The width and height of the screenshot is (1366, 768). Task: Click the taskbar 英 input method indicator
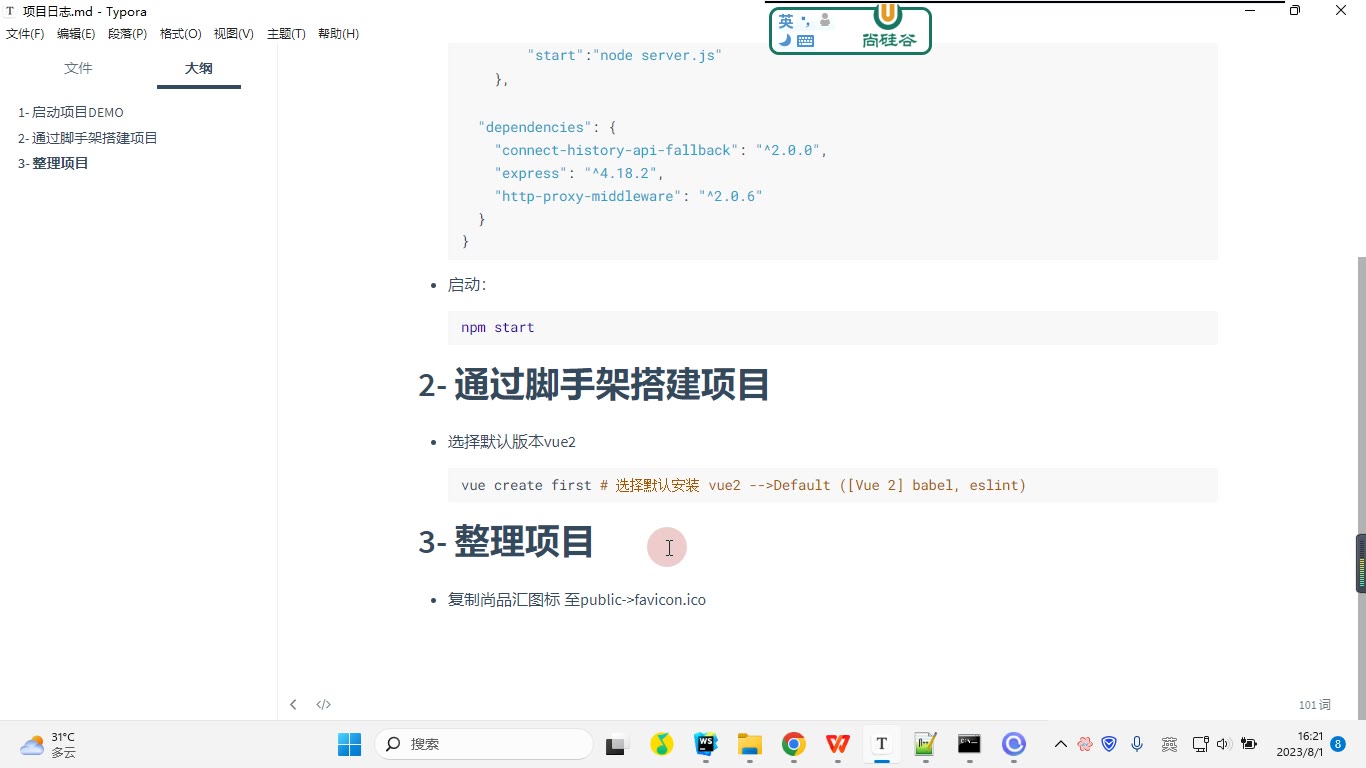click(x=1169, y=744)
